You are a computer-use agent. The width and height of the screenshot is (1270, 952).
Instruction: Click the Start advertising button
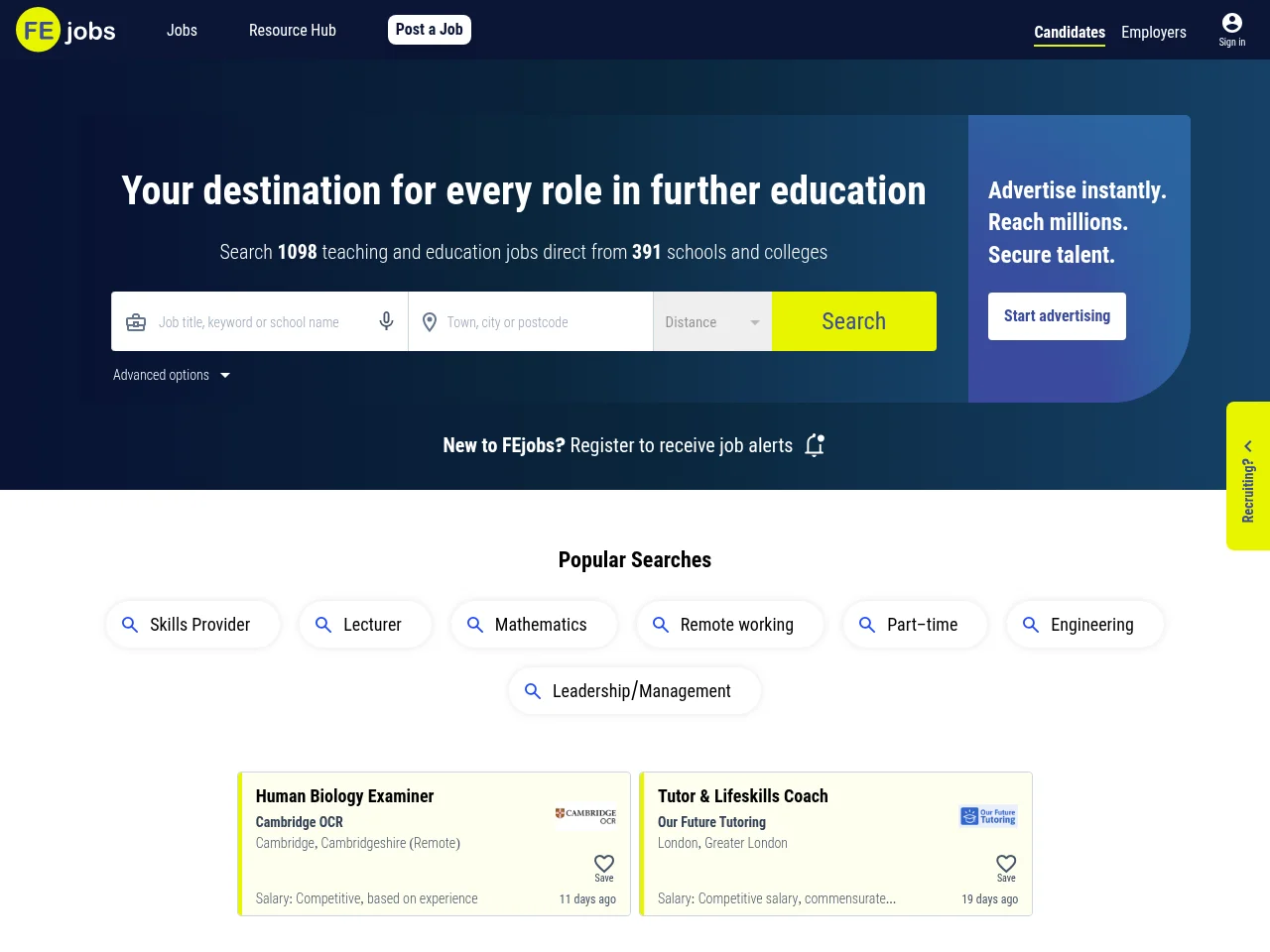[1057, 316]
